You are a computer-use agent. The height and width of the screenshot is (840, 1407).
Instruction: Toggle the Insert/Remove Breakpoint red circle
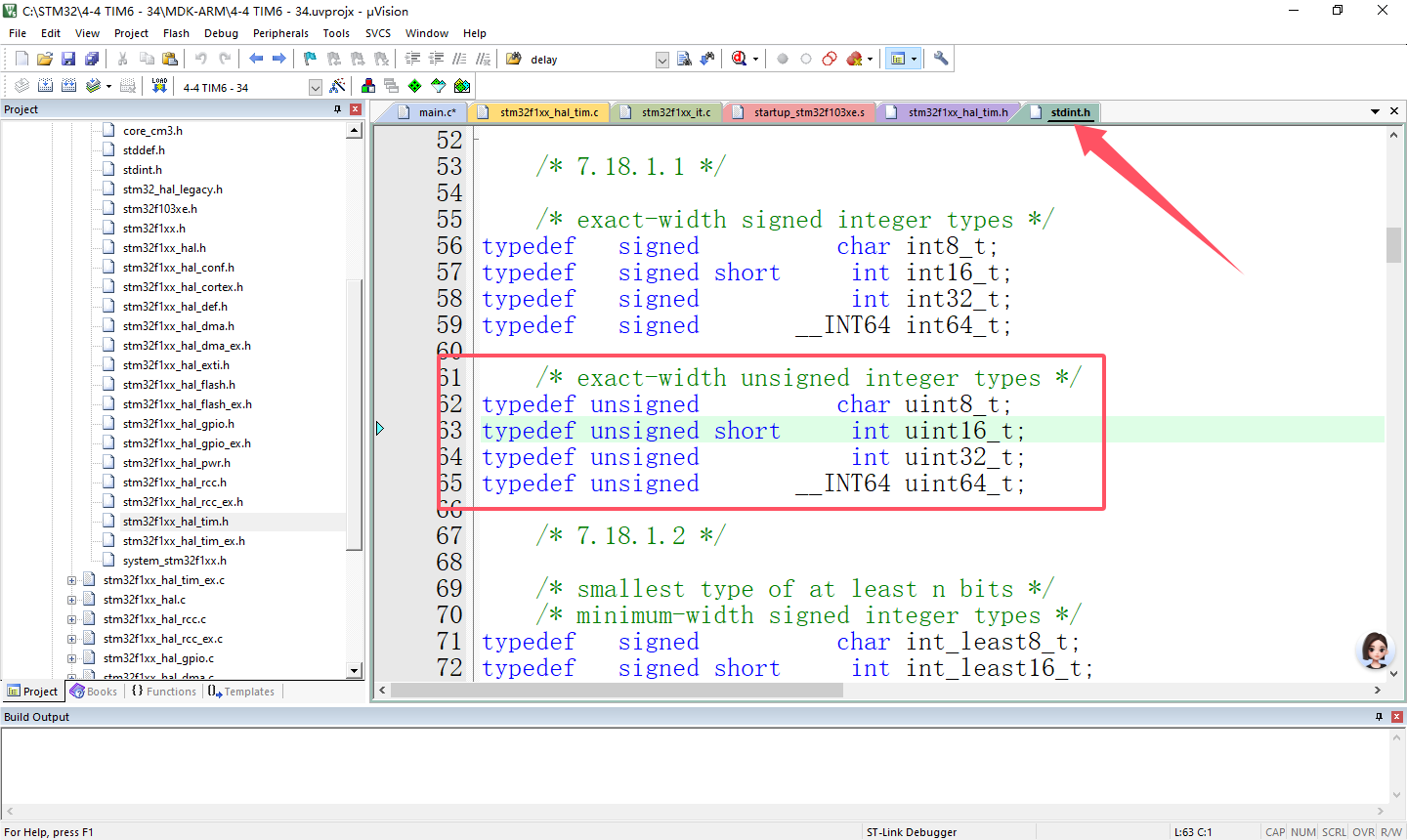[783, 59]
